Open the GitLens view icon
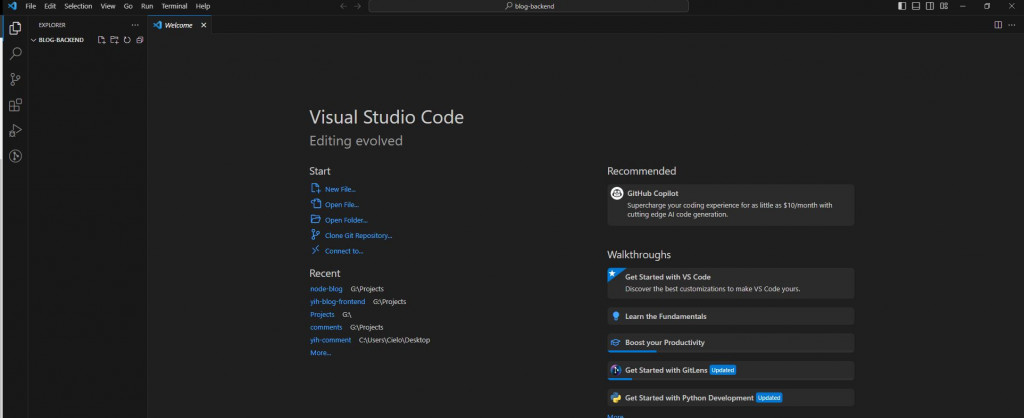This screenshot has width=1024, height=418. pos(15,156)
